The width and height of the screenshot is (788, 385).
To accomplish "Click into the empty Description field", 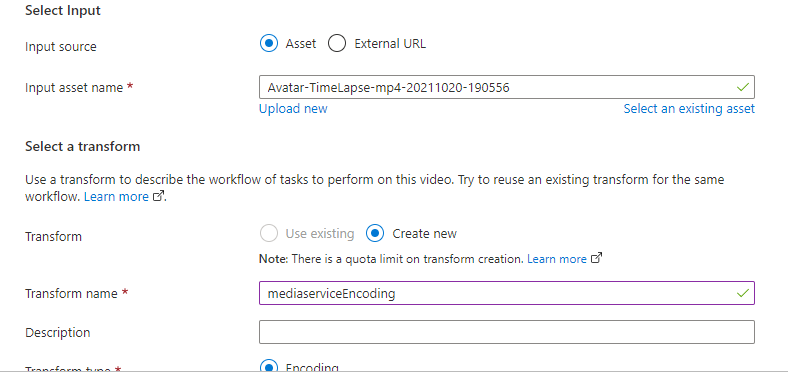I will [507, 332].
